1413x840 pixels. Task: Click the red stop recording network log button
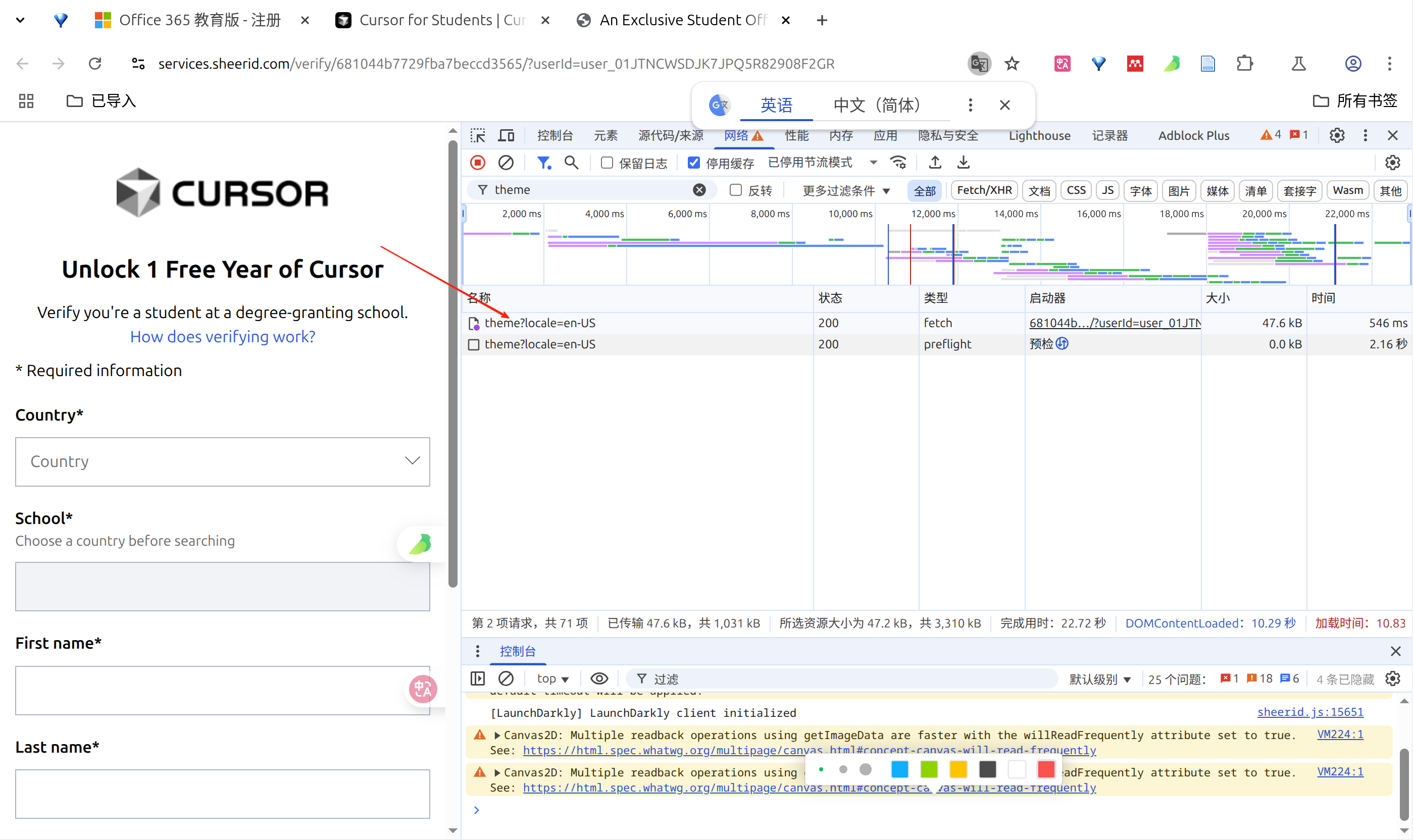(x=477, y=163)
